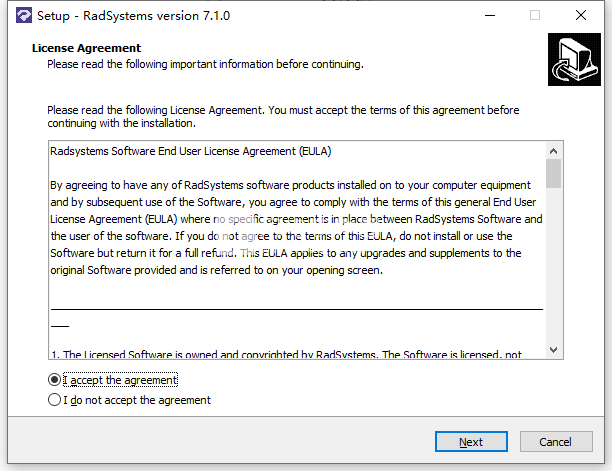612x471 pixels.
Task: Click clause 1 about Licensed Software ownership
Action: click(286, 354)
